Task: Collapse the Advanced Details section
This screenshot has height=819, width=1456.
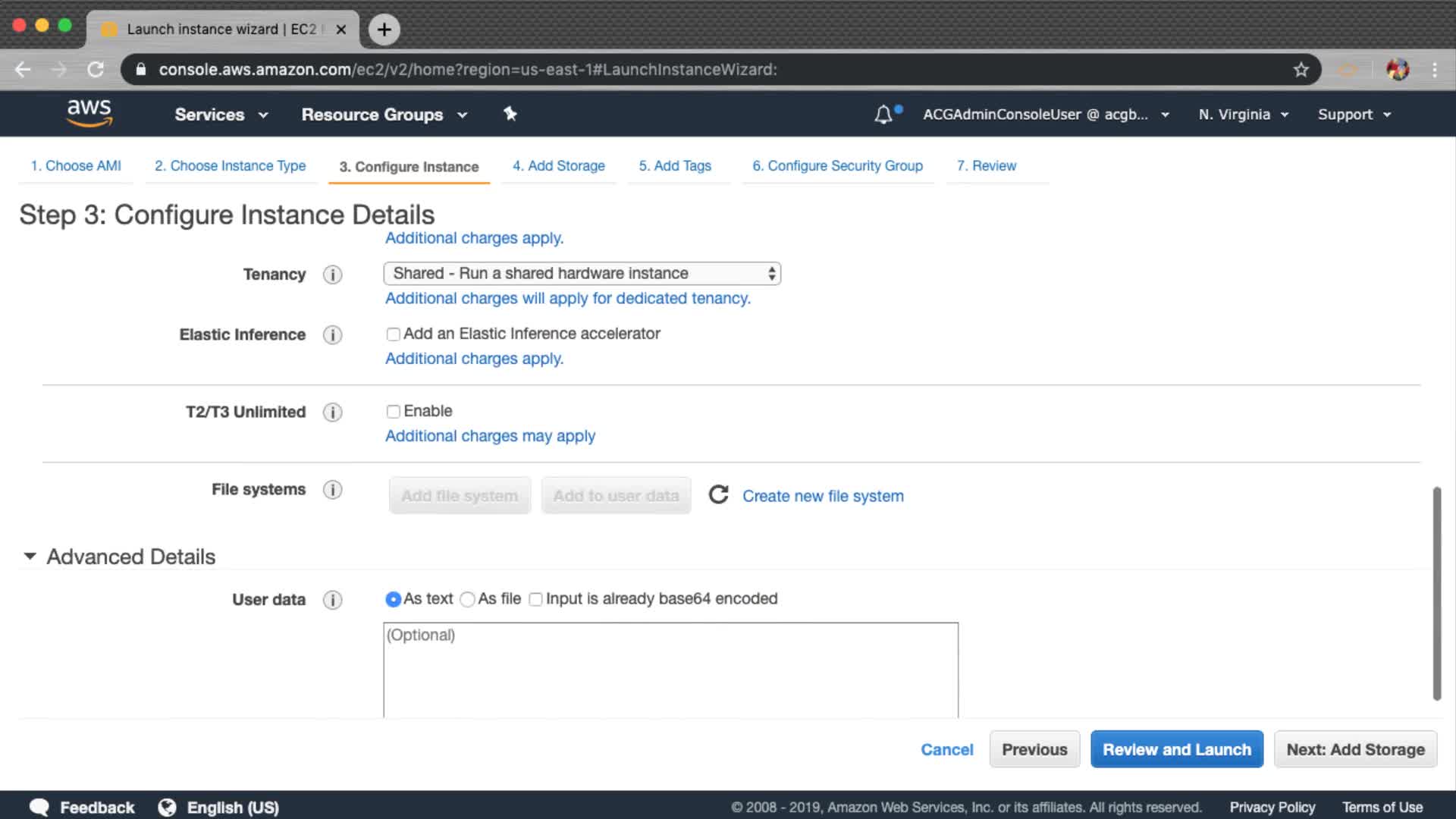Action: click(x=30, y=557)
